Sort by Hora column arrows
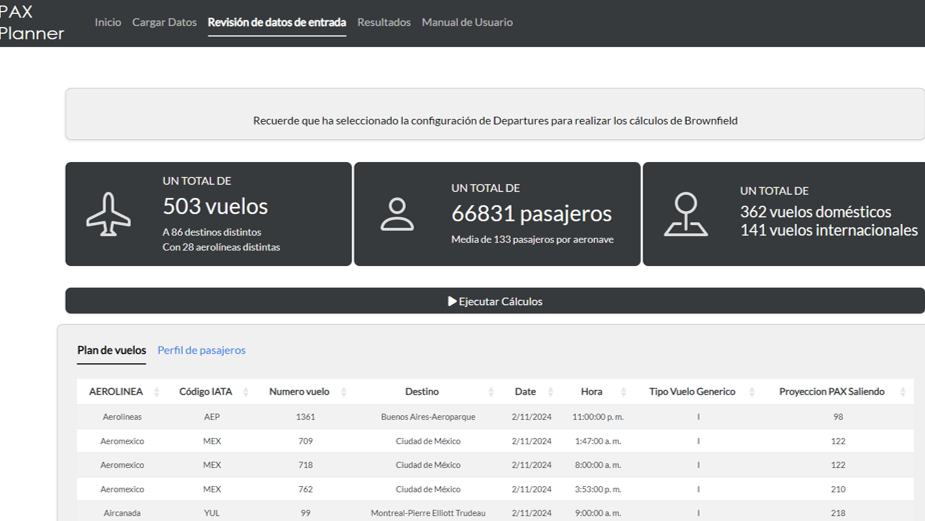925x521 pixels. tap(623, 392)
